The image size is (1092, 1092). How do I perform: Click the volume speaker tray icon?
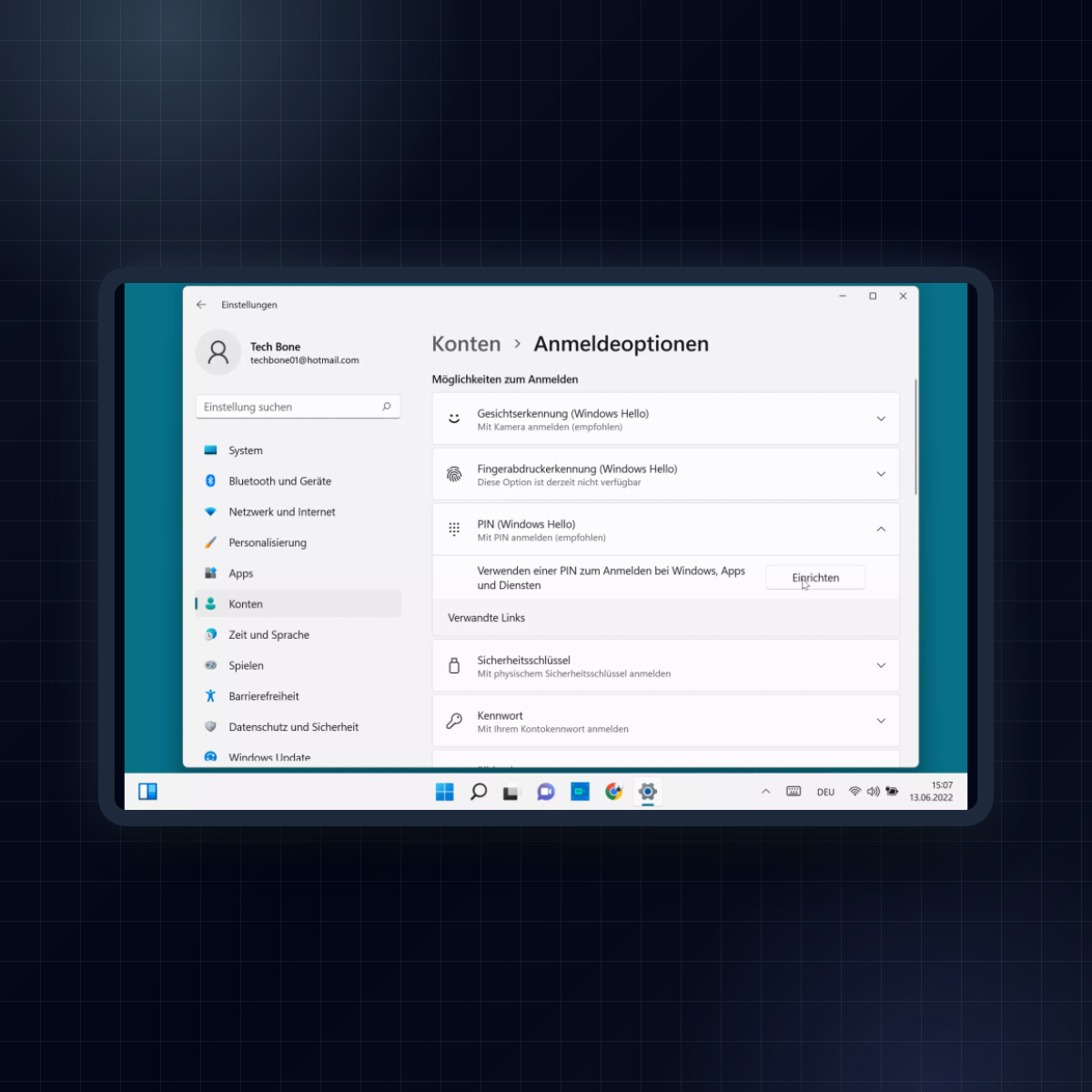point(874,792)
